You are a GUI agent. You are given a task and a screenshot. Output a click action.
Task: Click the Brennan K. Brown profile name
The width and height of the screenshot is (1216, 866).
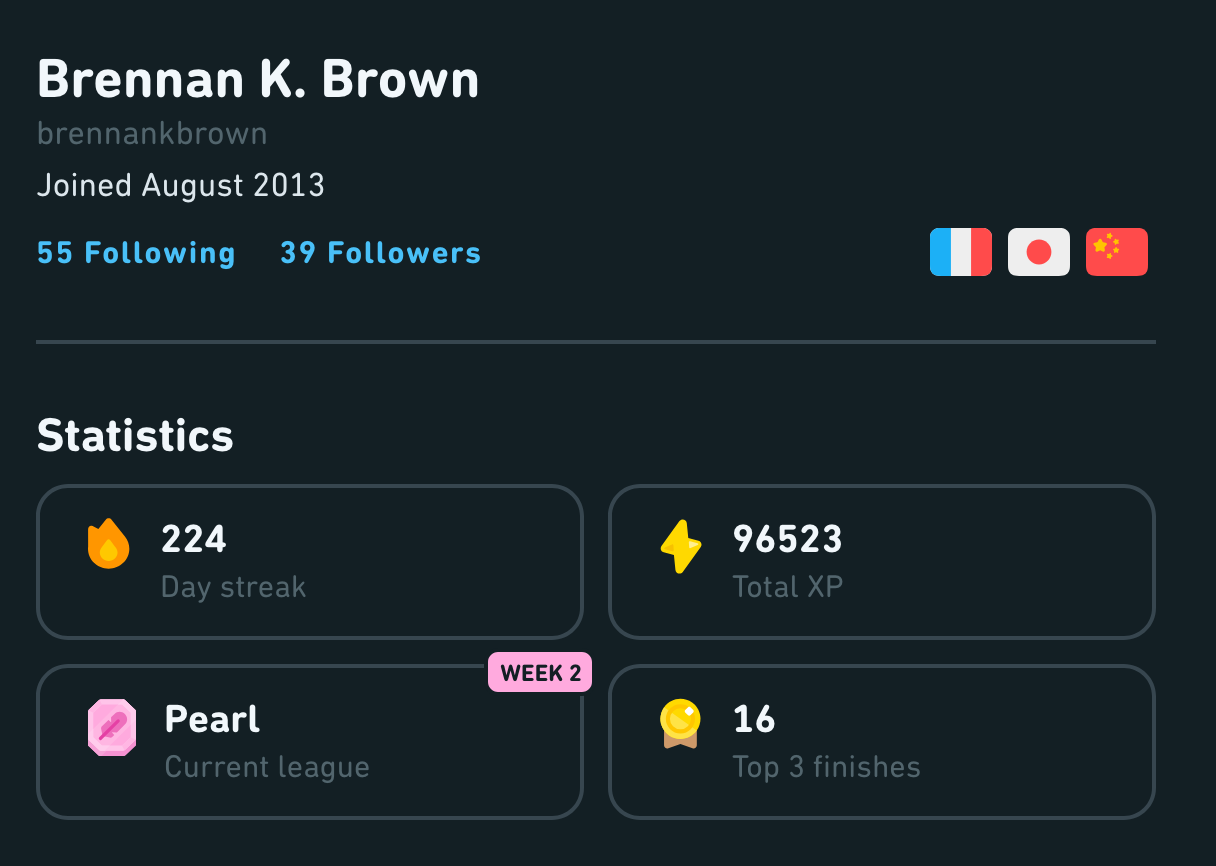[x=258, y=79]
